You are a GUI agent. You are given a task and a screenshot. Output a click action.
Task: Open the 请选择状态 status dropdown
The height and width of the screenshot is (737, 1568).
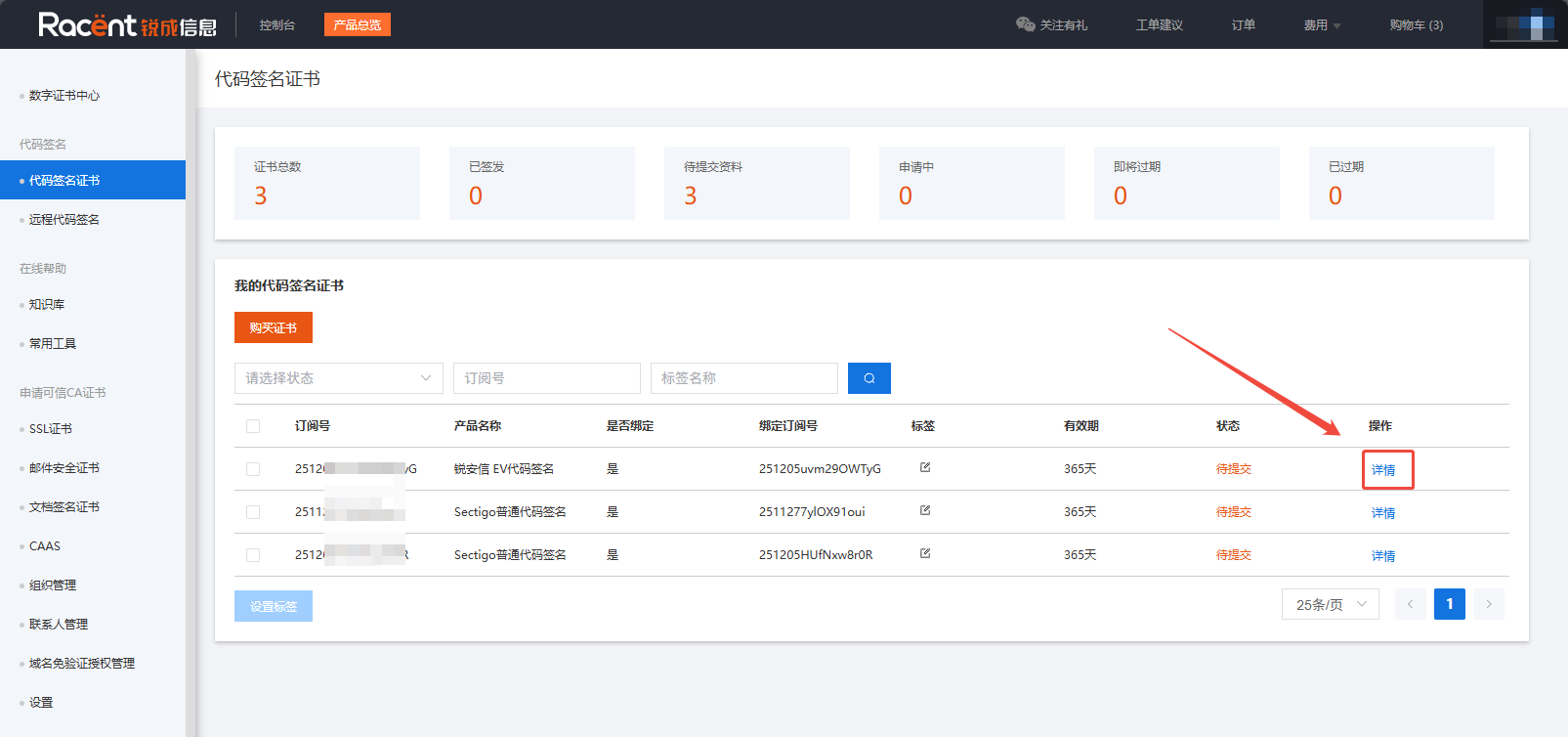(x=338, y=378)
